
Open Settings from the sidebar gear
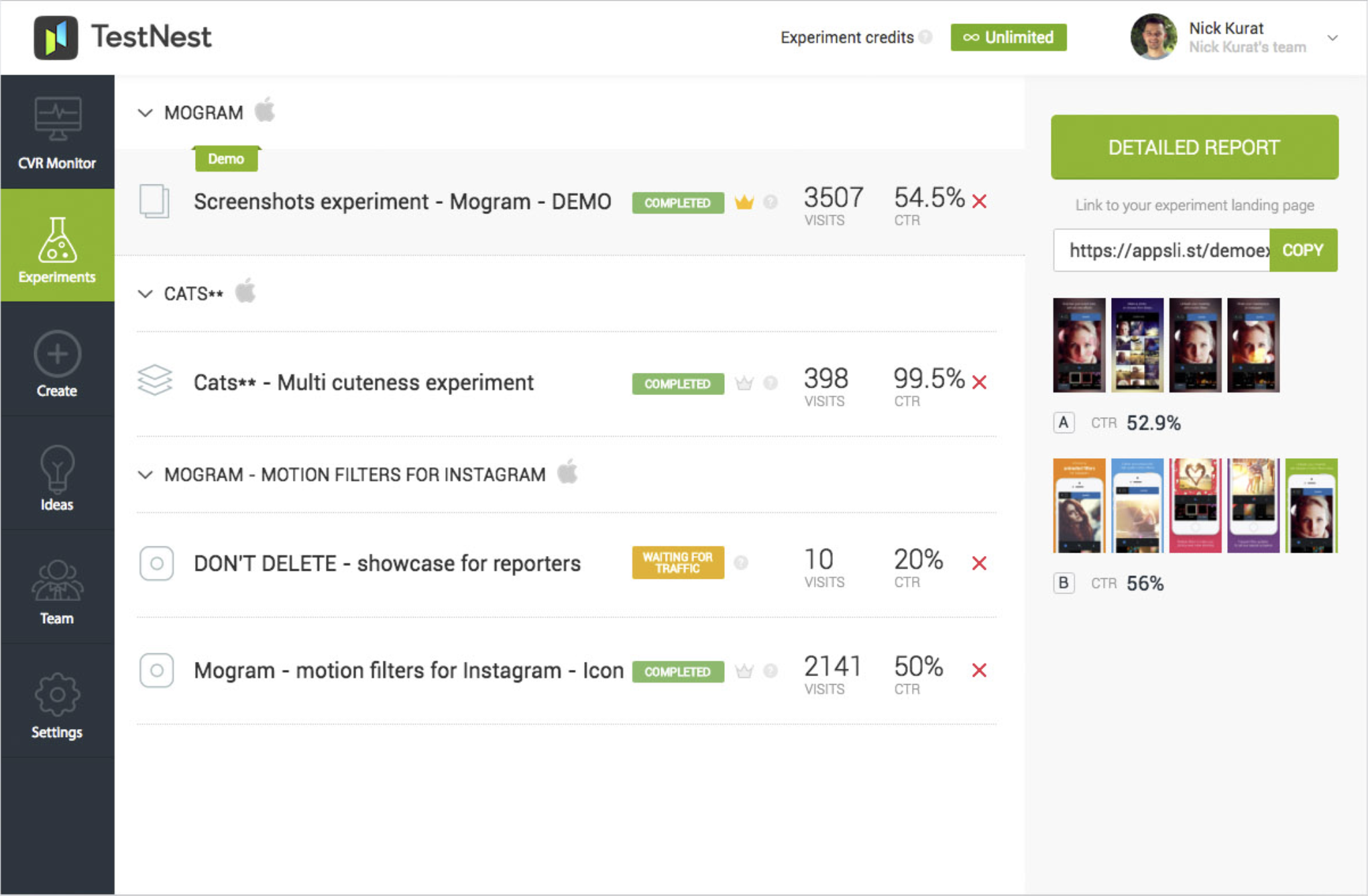[x=57, y=706]
